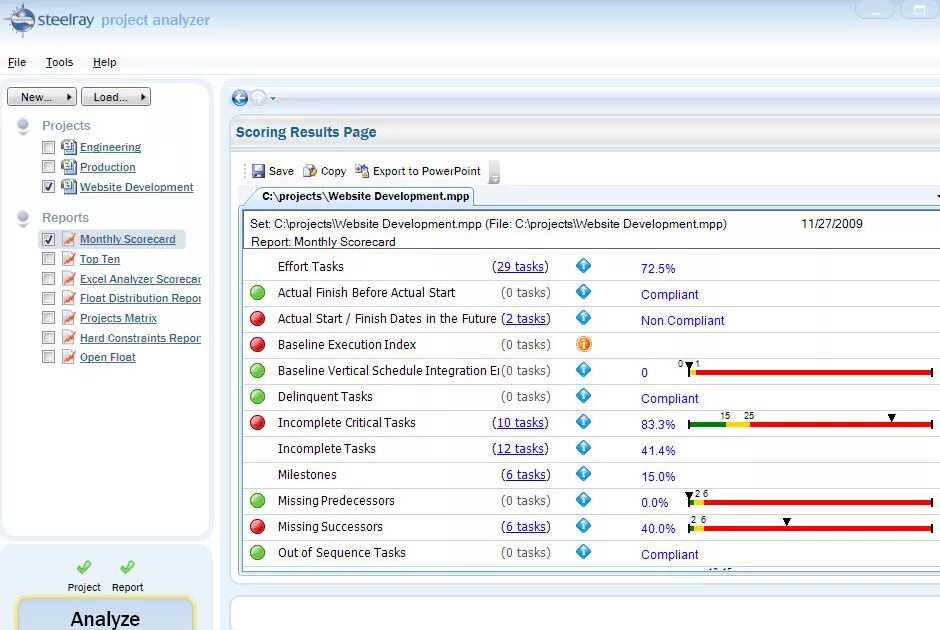Open the 12 tasks link for Incomplete Tasks

point(520,449)
